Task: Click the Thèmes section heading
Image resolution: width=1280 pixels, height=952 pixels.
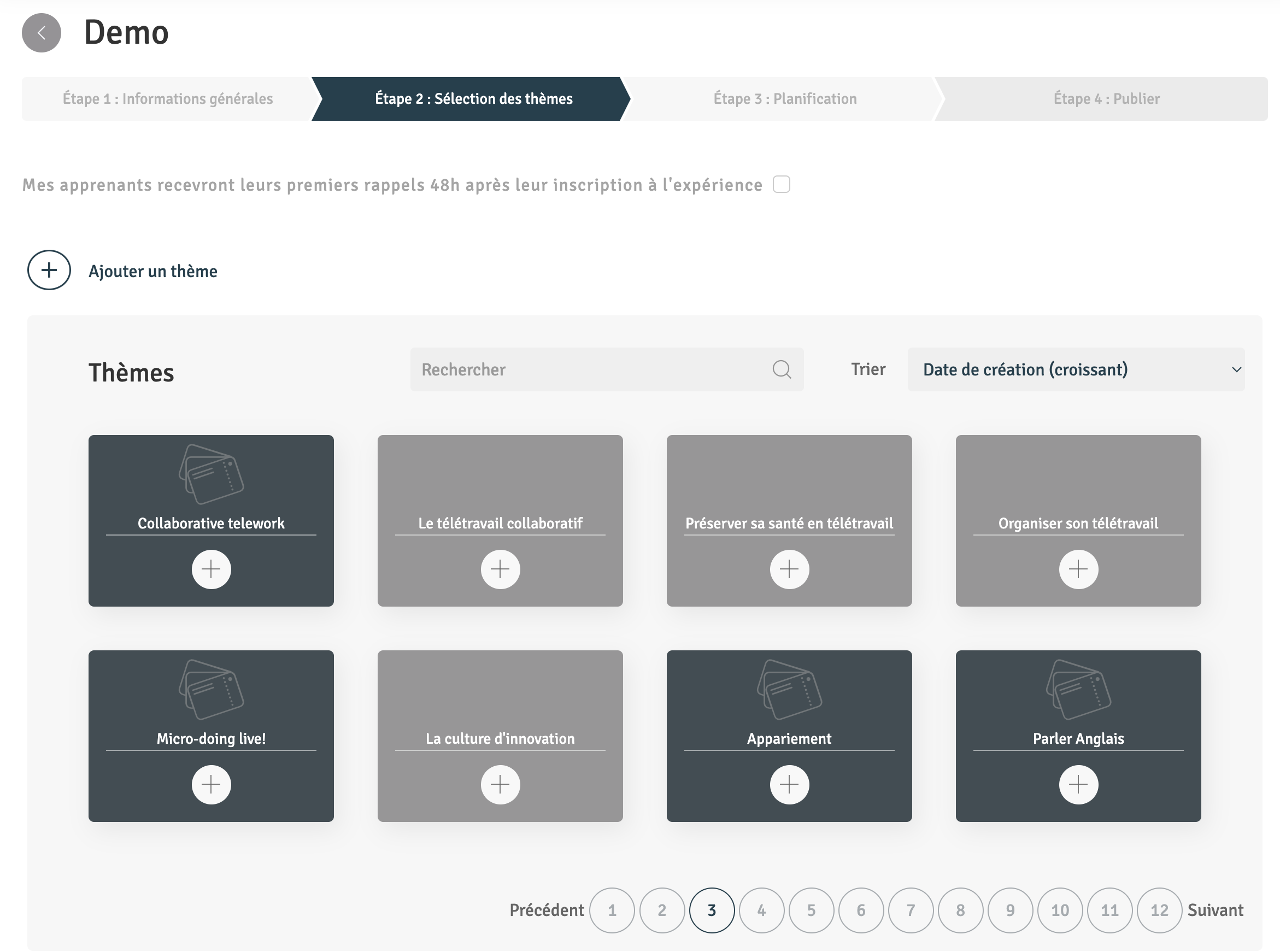Action: [131, 372]
